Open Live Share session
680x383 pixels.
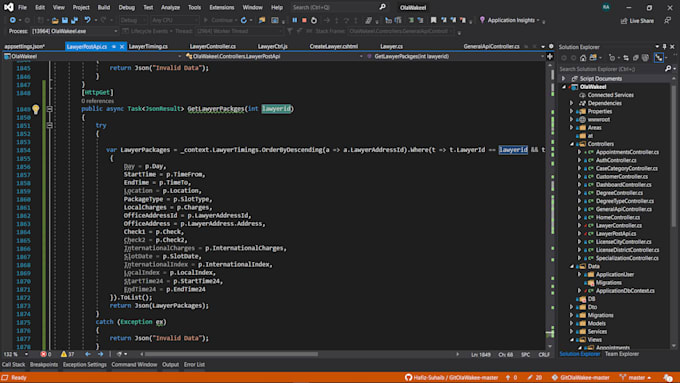637,21
